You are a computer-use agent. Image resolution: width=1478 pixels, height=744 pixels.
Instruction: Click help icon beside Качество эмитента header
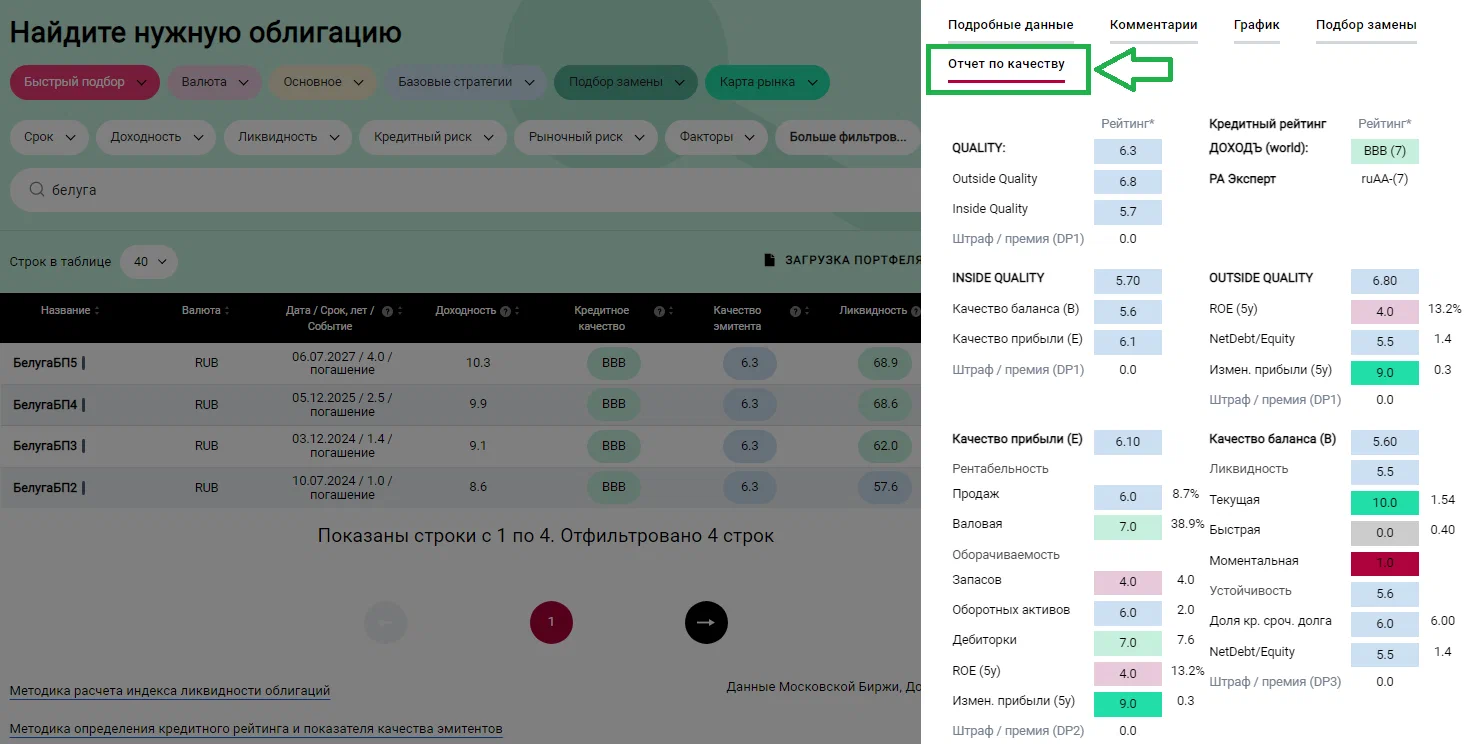coord(794,311)
